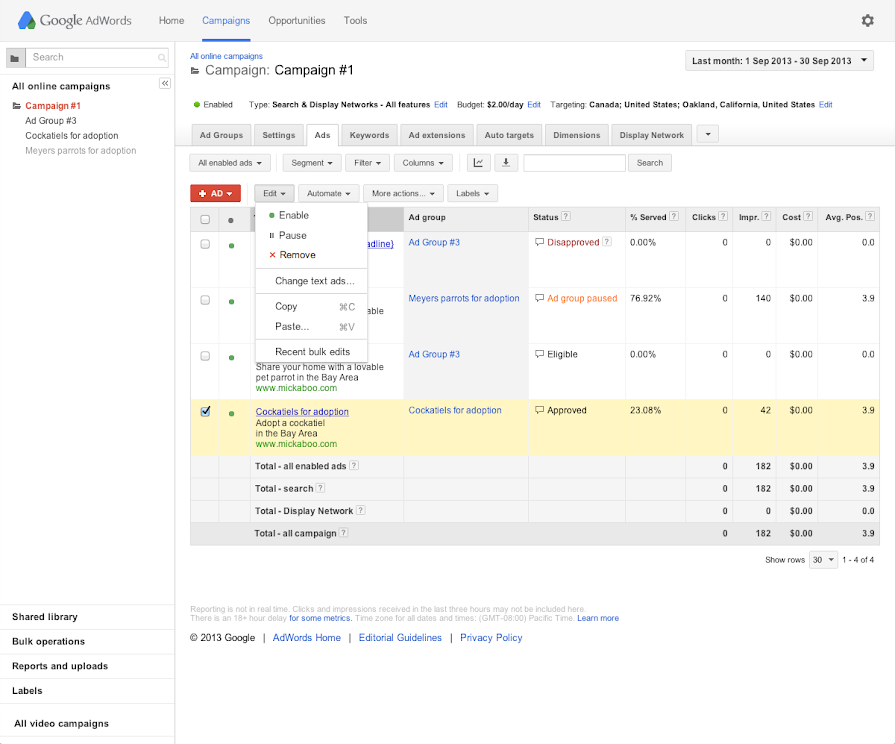Switch to the Keywords tab
895x744 pixels.
tap(368, 135)
